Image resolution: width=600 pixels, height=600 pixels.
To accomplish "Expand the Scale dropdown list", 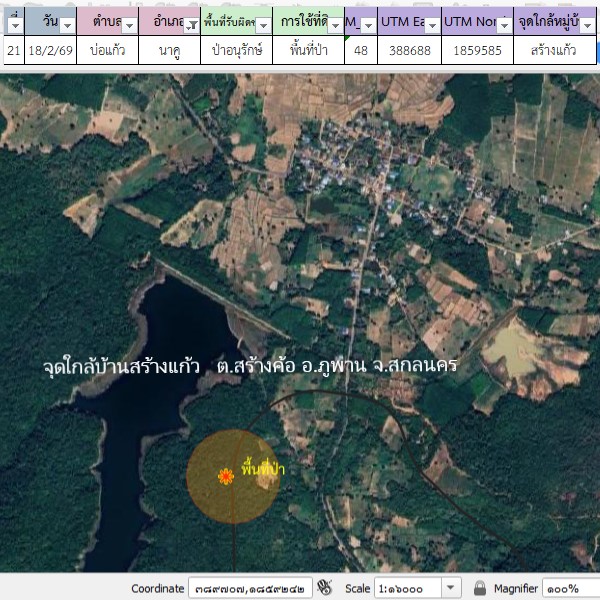I will click(450, 588).
